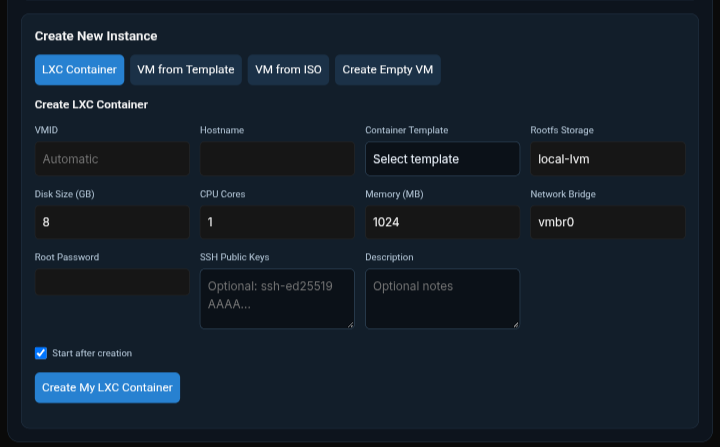Uncheck Start after creation checkbox
The image size is (720, 447).
pyautogui.click(x=41, y=353)
